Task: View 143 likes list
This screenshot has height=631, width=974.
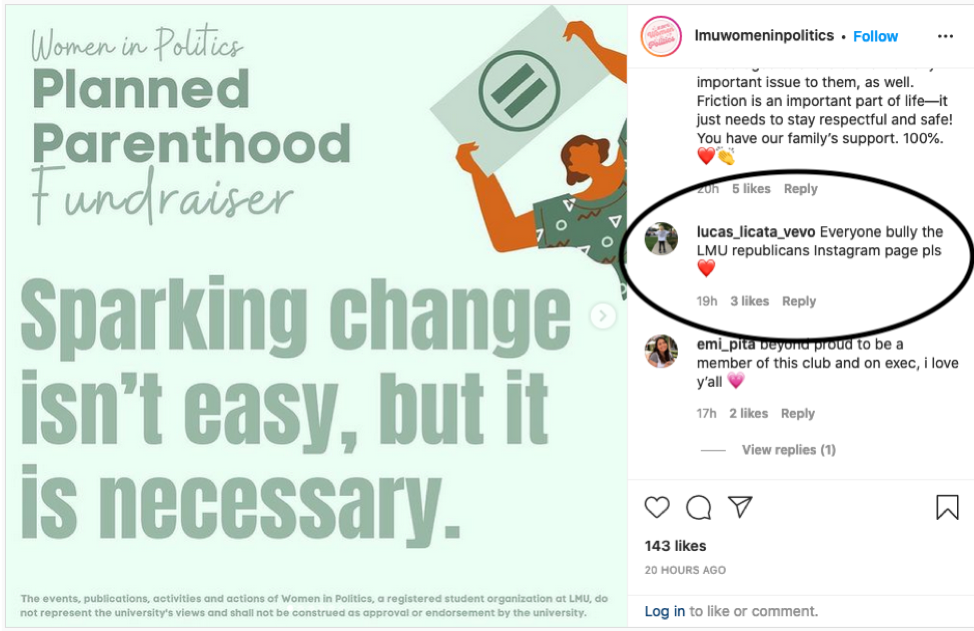Action: [675, 546]
